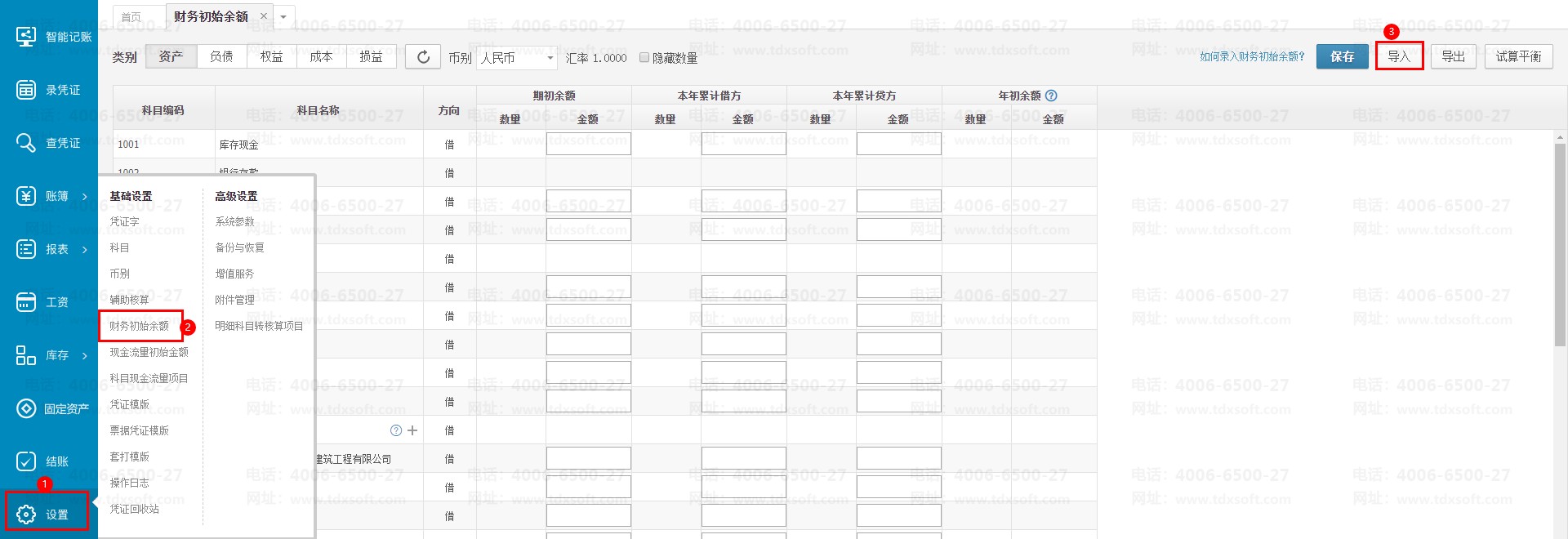This screenshot has height=539, width=1568.
Task: Open 工资 sidebar icon
Action: [26, 302]
